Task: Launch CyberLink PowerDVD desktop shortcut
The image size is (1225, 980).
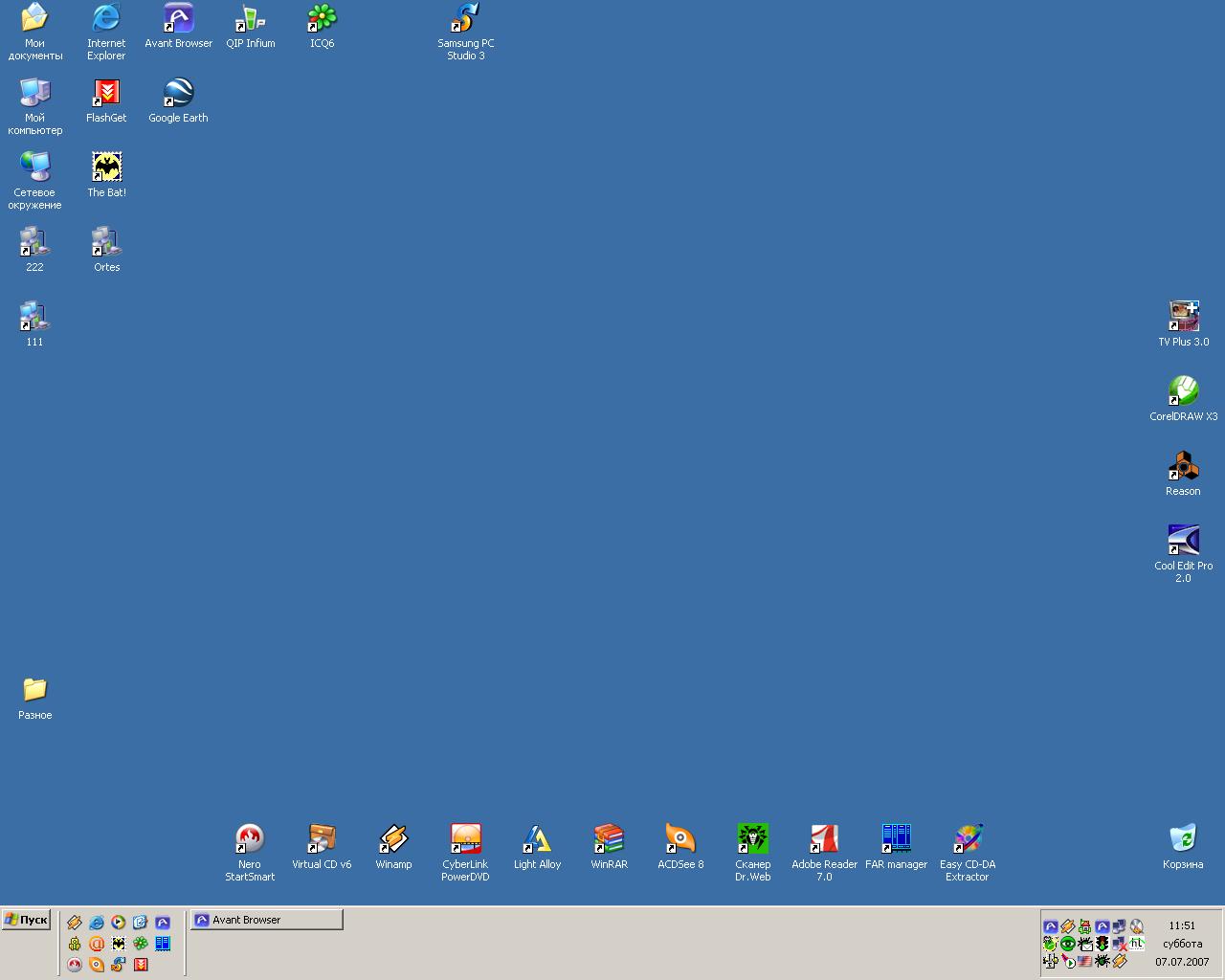Action: (465, 853)
